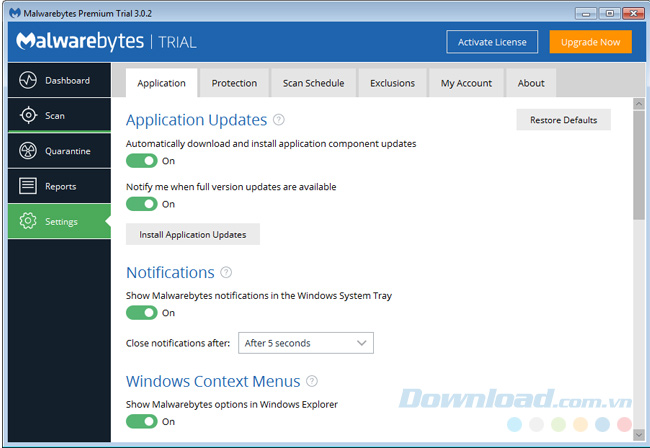Click the vertical scrollbar on settings page

[x=639, y=160]
